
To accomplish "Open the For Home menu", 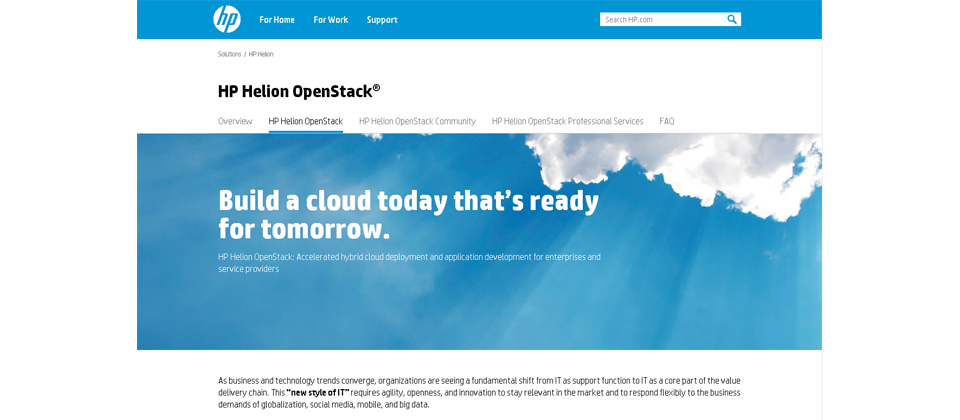I will coord(277,20).
